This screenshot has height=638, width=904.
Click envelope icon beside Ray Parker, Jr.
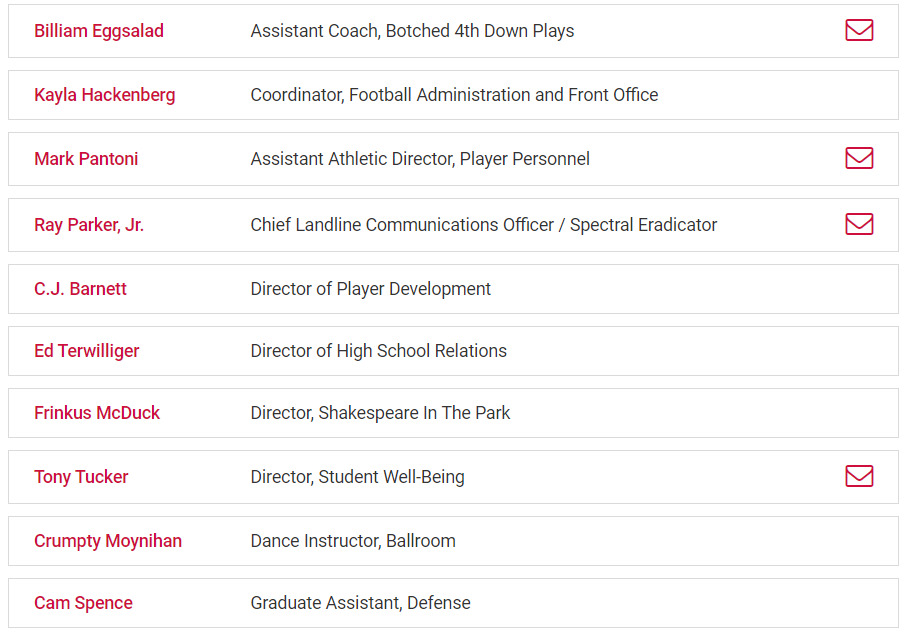click(x=859, y=224)
